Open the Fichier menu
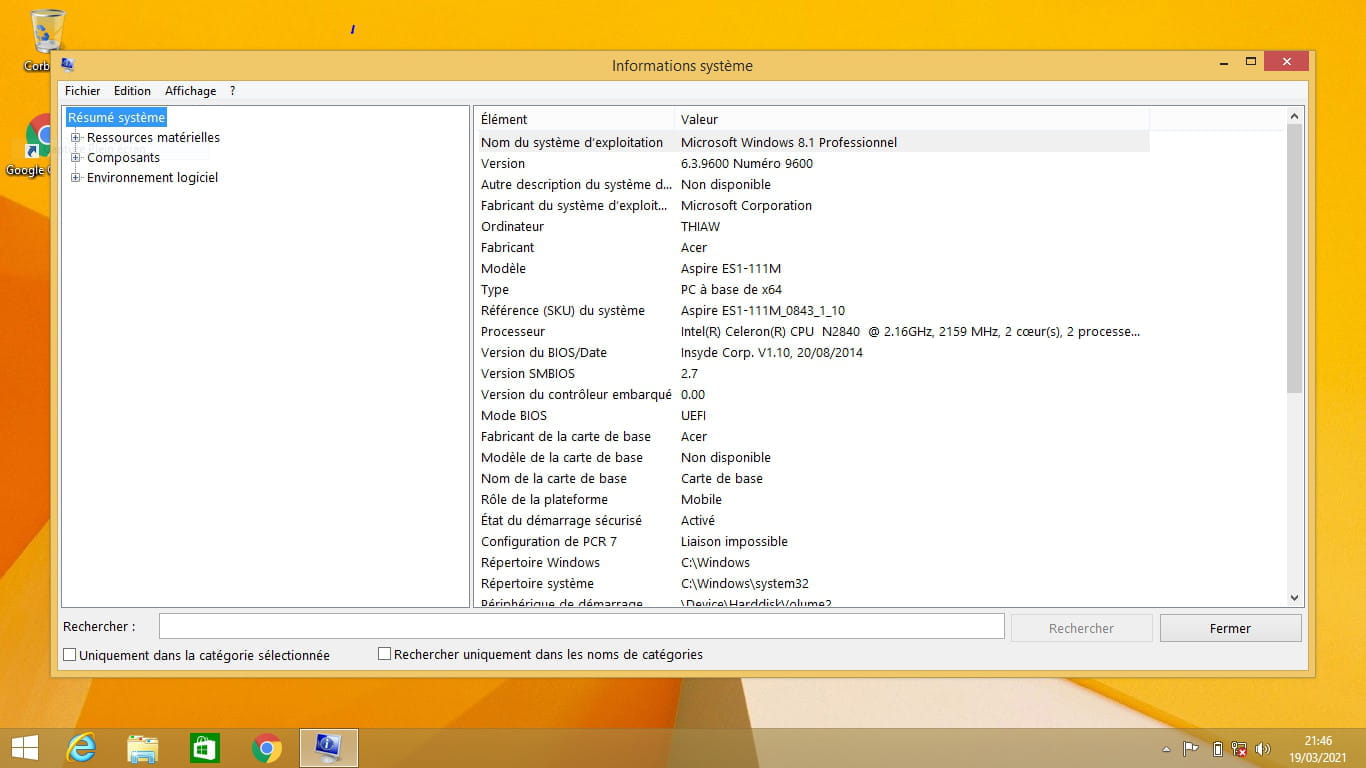Screen dimensions: 1366x768 click(x=83, y=91)
